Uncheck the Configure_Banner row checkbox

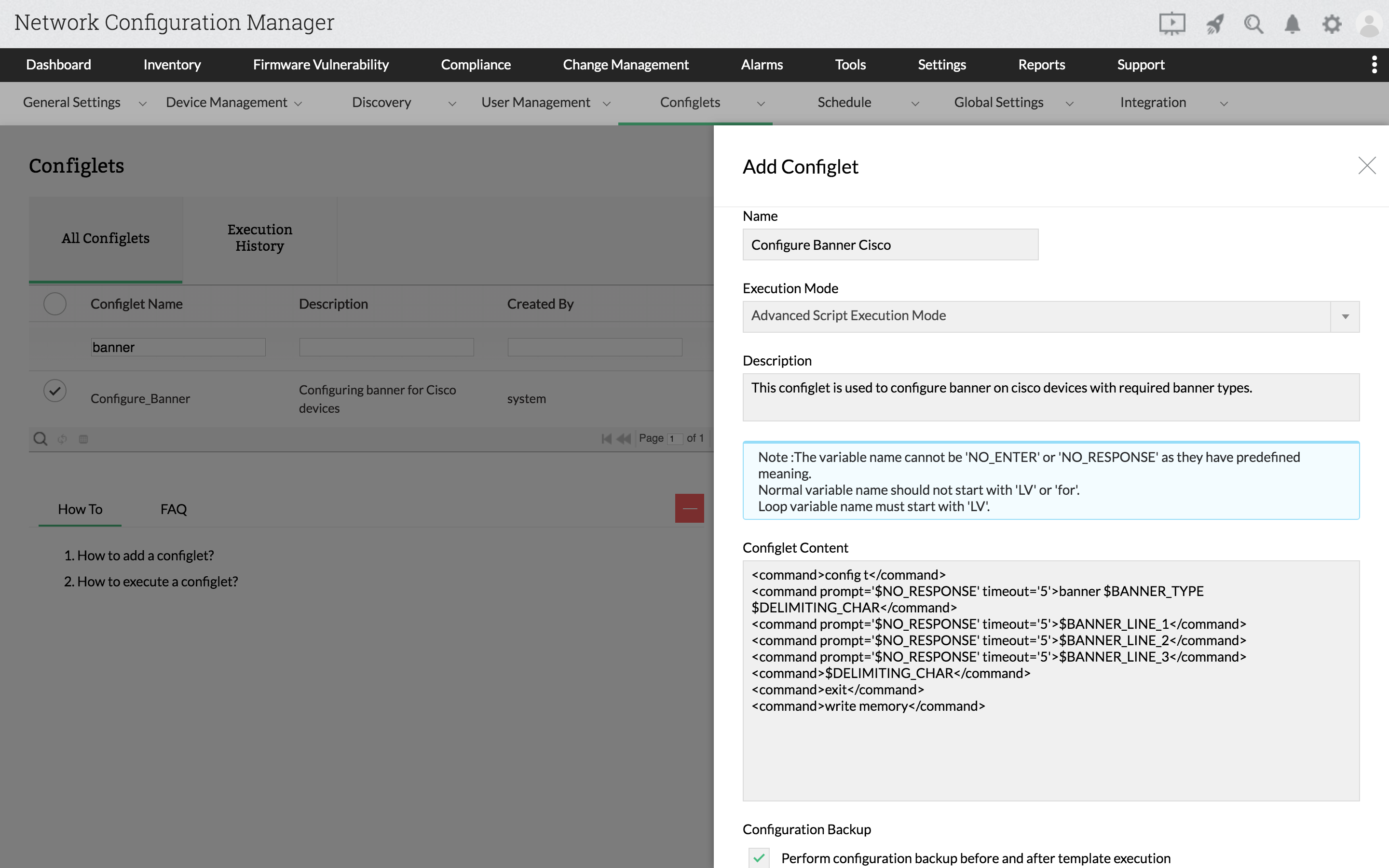point(55,391)
